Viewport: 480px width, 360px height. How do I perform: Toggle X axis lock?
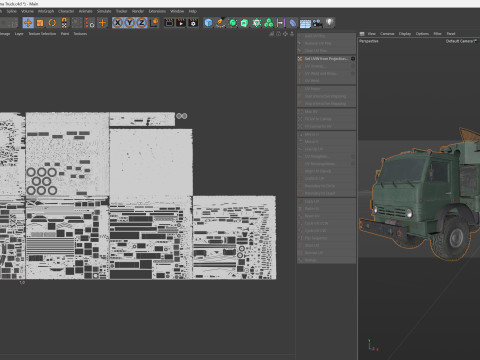tap(117, 23)
